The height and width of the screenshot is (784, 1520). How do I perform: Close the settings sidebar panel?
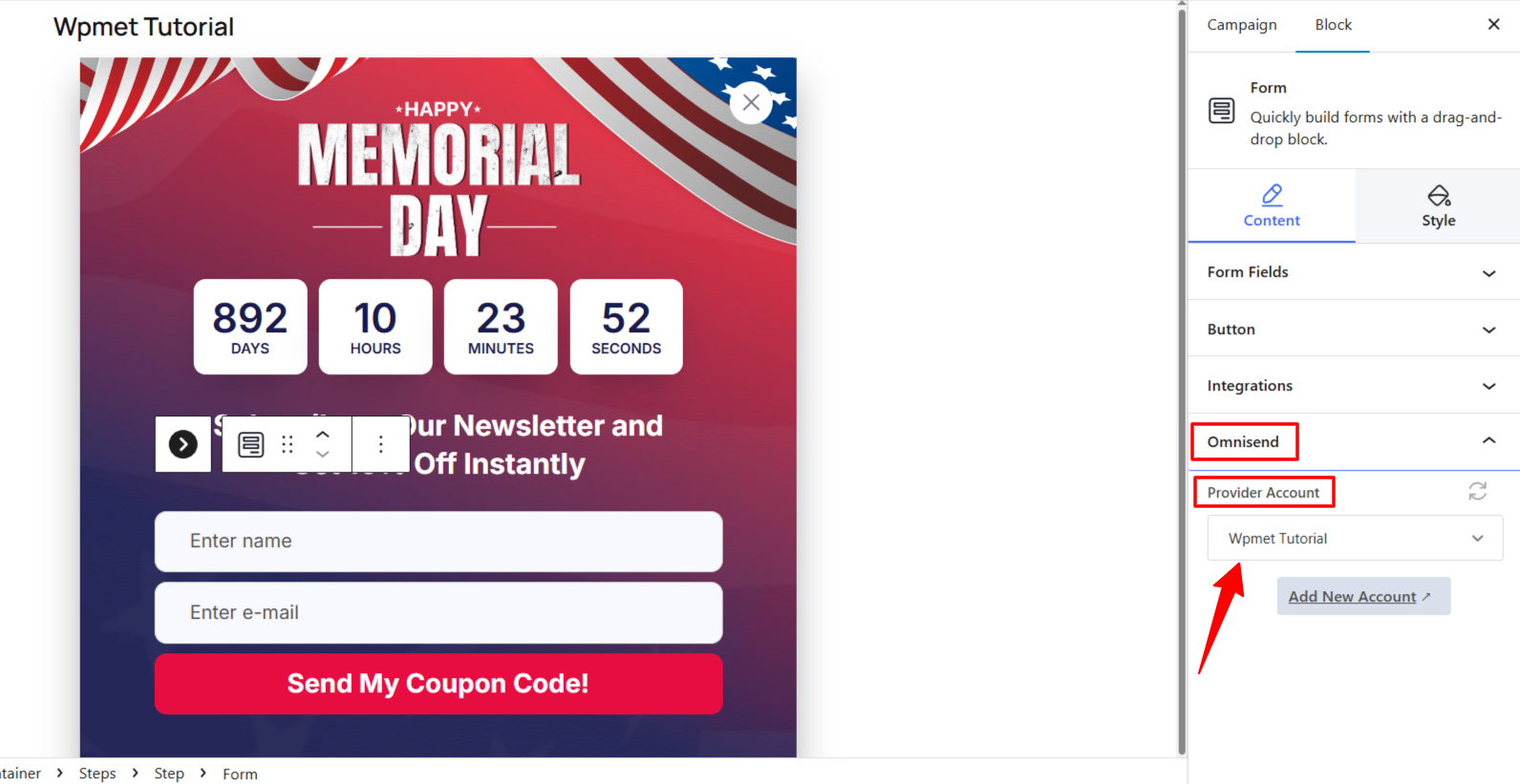tap(1493, 25)
